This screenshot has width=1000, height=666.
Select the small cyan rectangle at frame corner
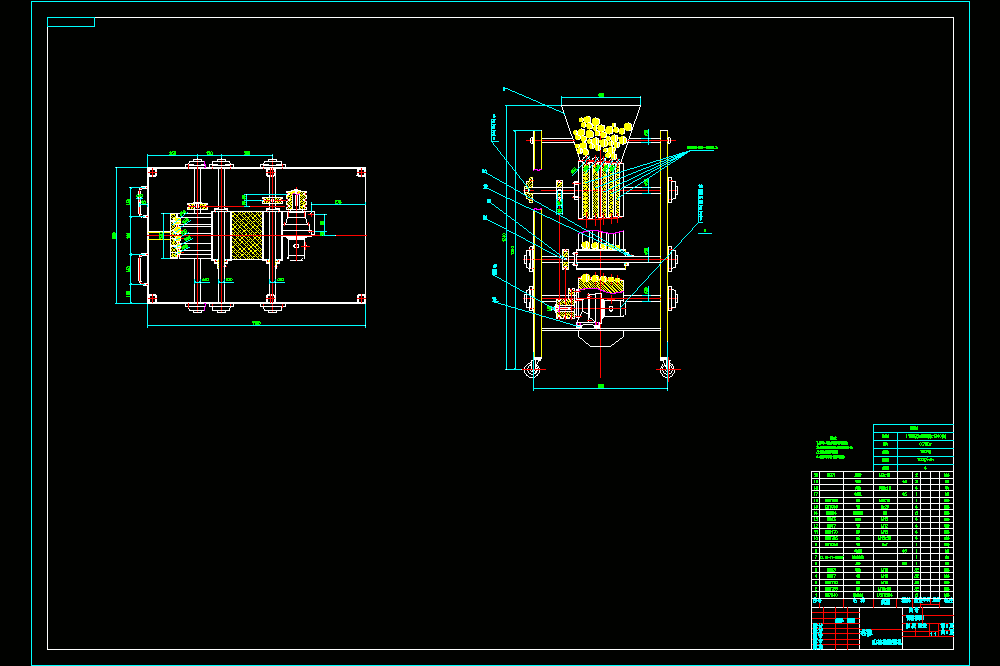71,22
